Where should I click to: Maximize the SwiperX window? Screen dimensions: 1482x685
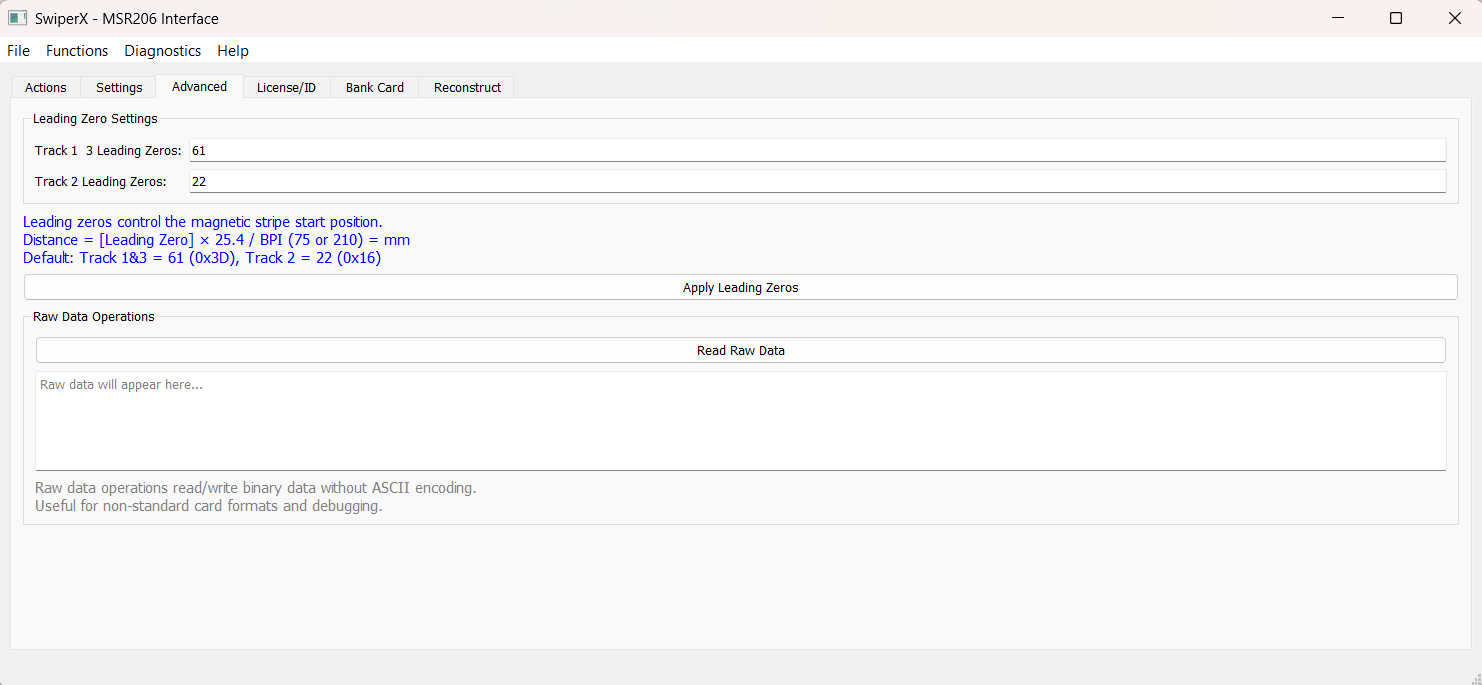click(x=1396, y=18)
